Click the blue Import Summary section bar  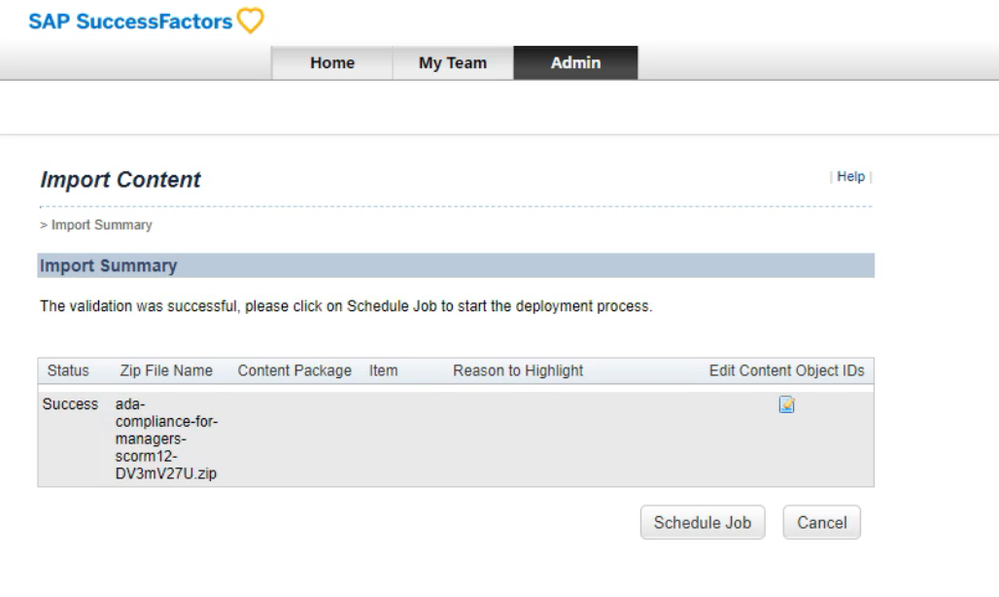click(x=455, y=266)
